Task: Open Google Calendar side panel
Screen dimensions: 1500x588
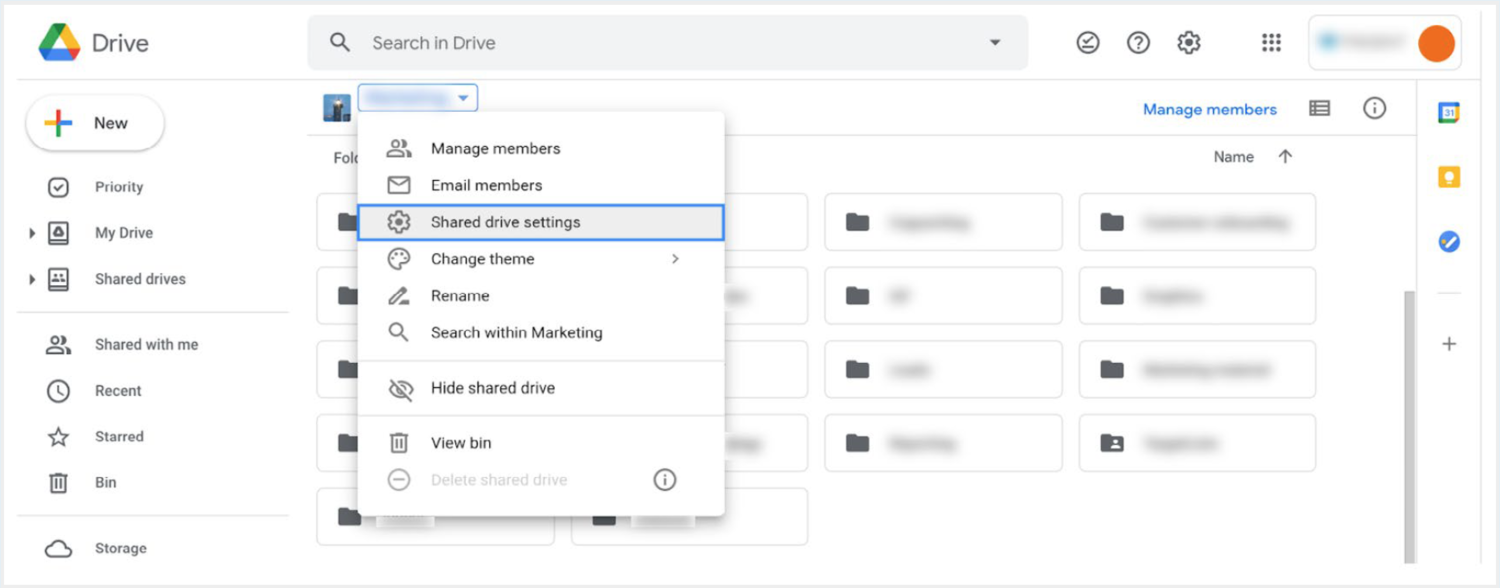Action: pos(1449,112)
